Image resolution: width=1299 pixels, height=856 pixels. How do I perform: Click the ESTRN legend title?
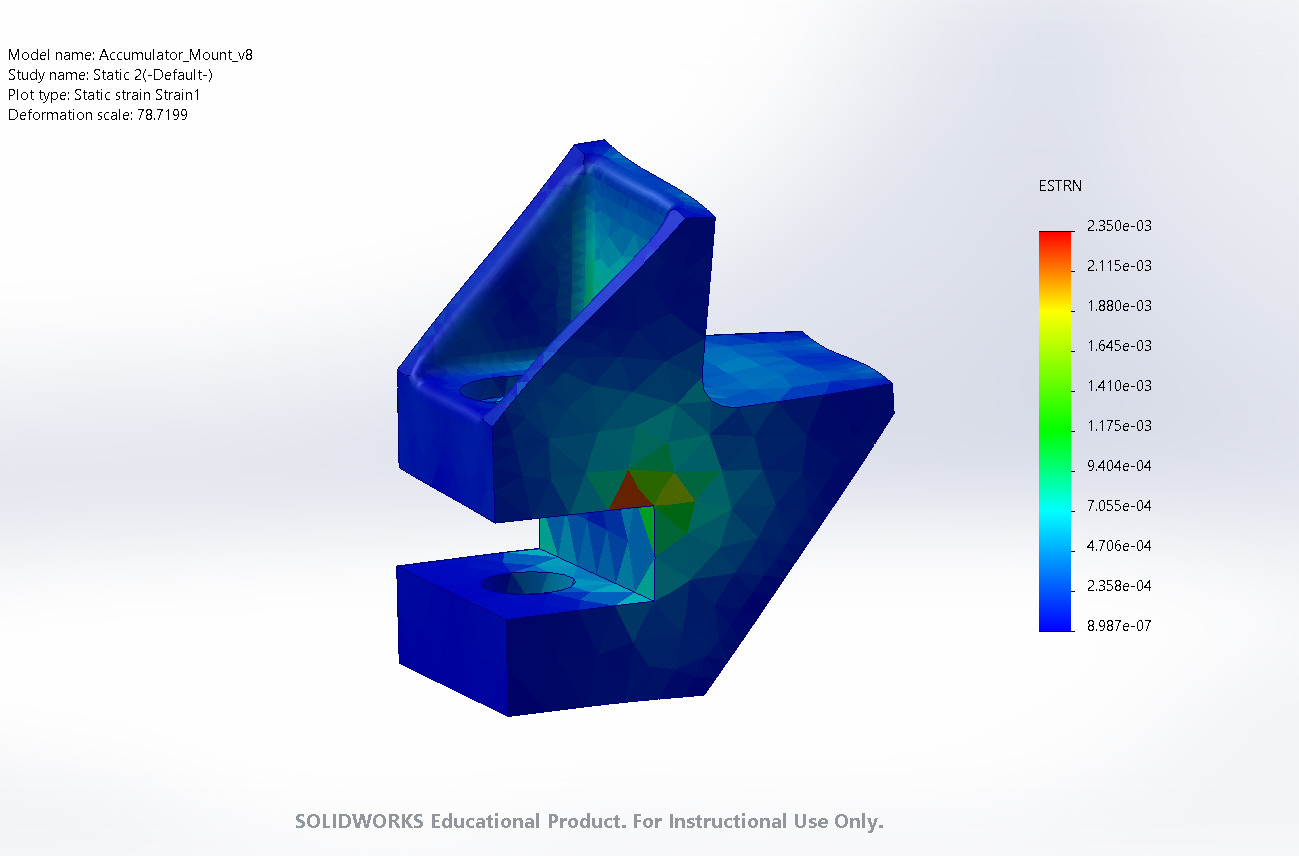(1060, 186)
